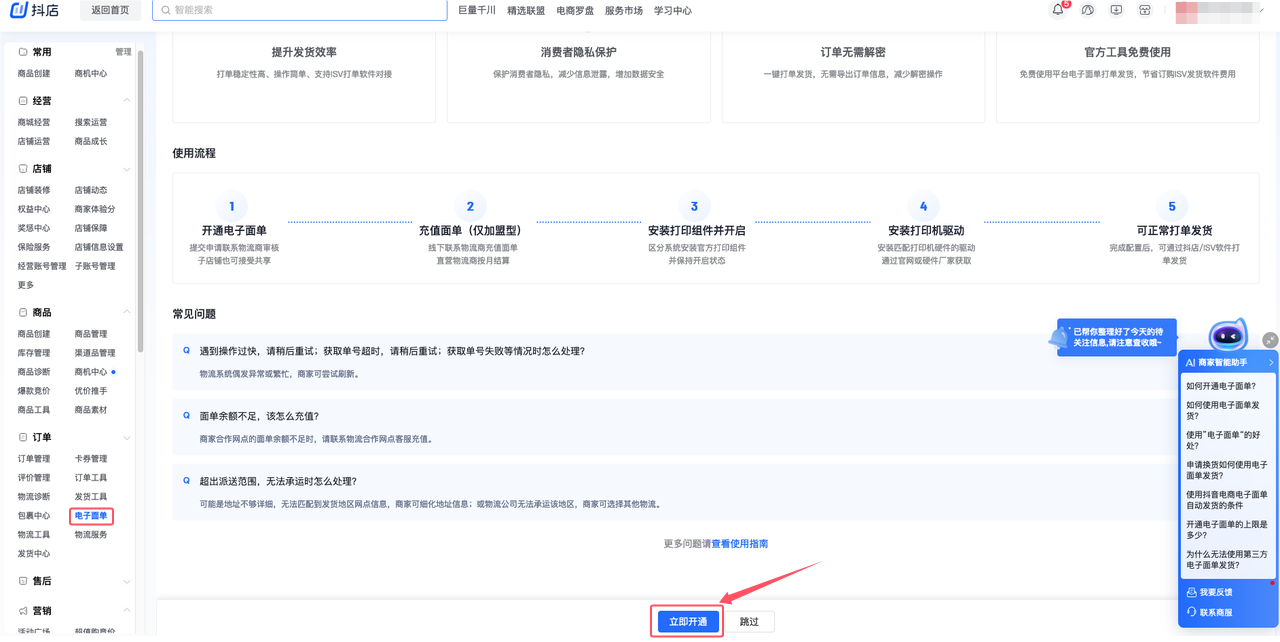This screenshot has height=642, width=1280.
Task: Open the download monitor icon in header
Action: click(x=1117, y=10)
